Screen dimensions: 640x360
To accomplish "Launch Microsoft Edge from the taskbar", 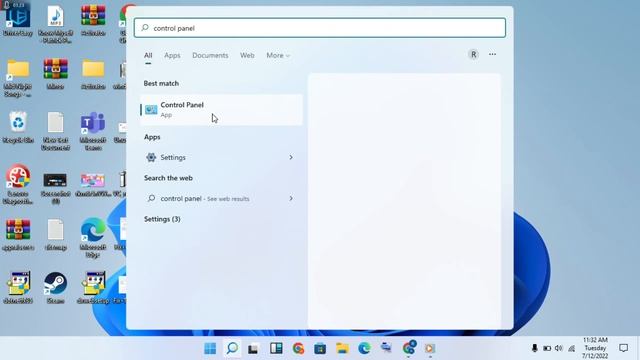I will (364, 348).
